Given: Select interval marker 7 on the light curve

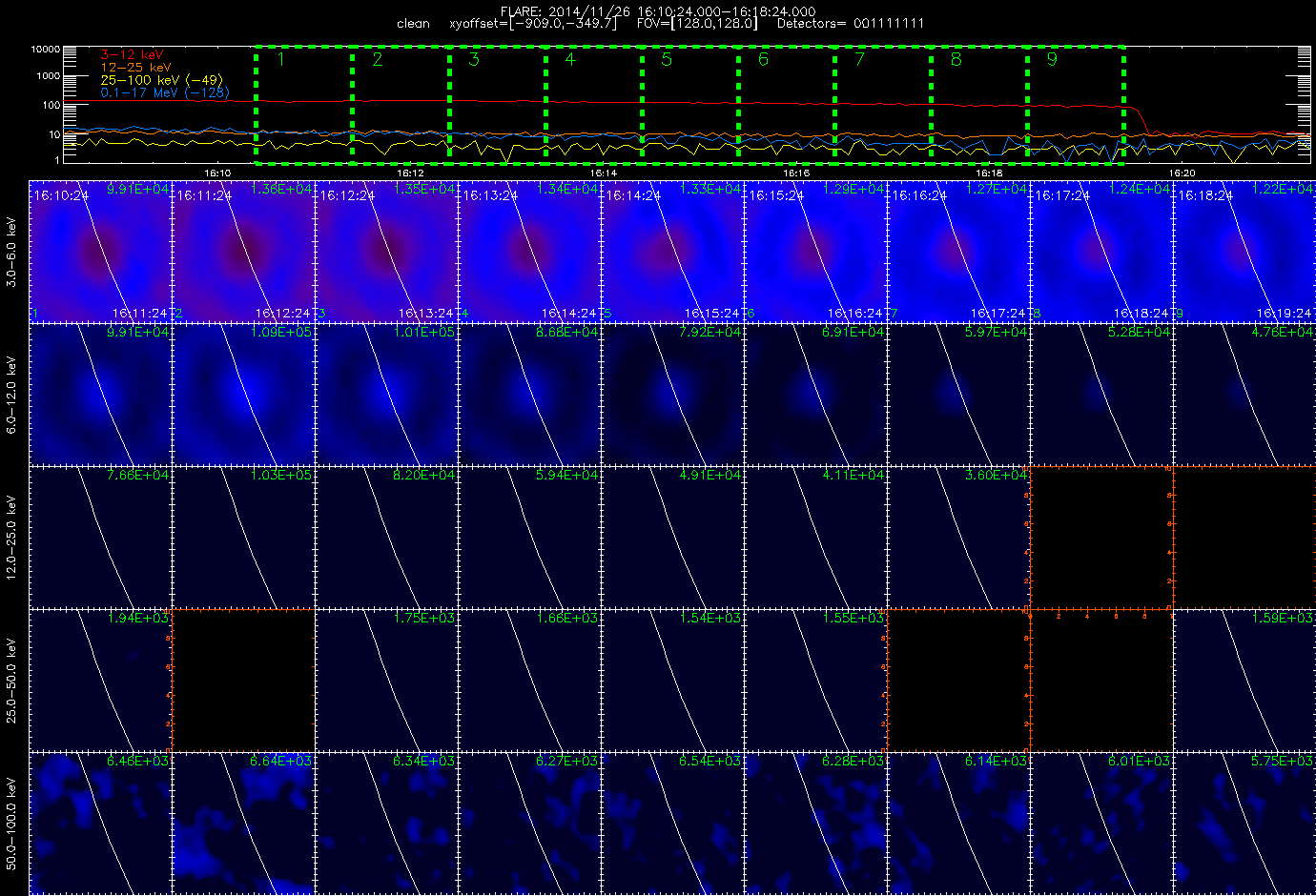Looking at the screenshot, I should [x=859, y=60].
